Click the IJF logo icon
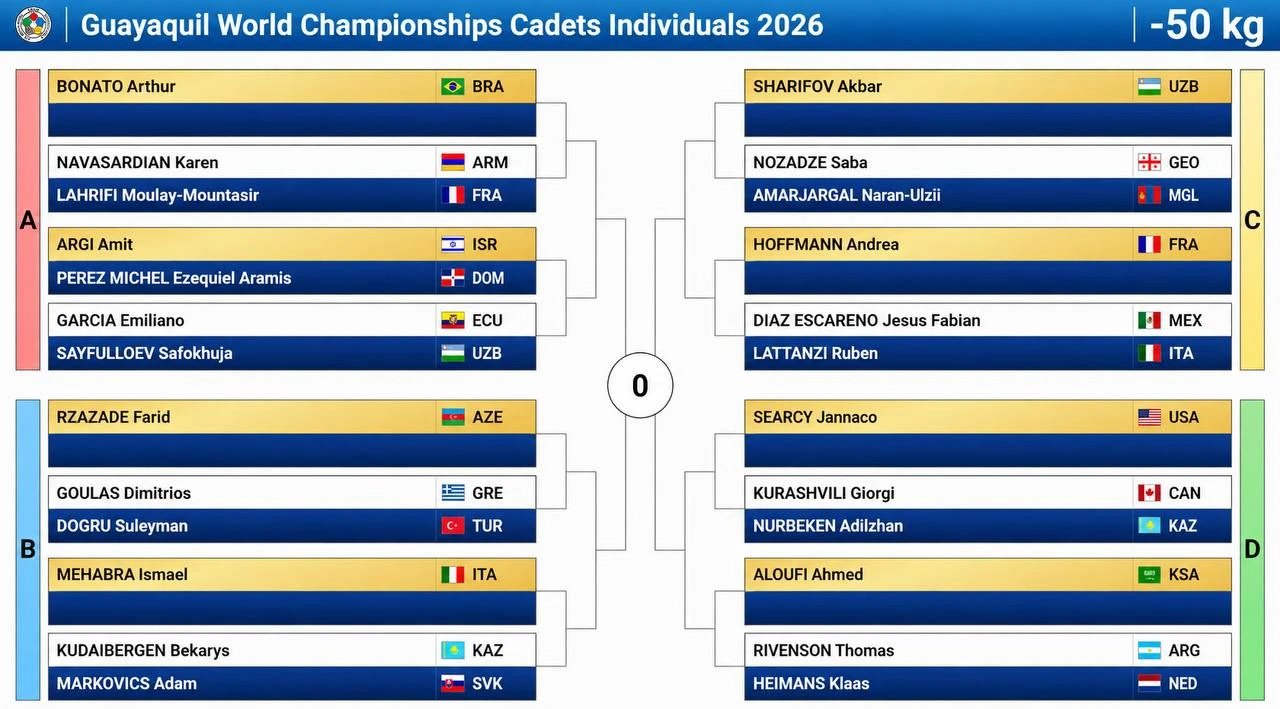Image resolution: width=1280 pixels, height=709 pixels. (33, 25)
